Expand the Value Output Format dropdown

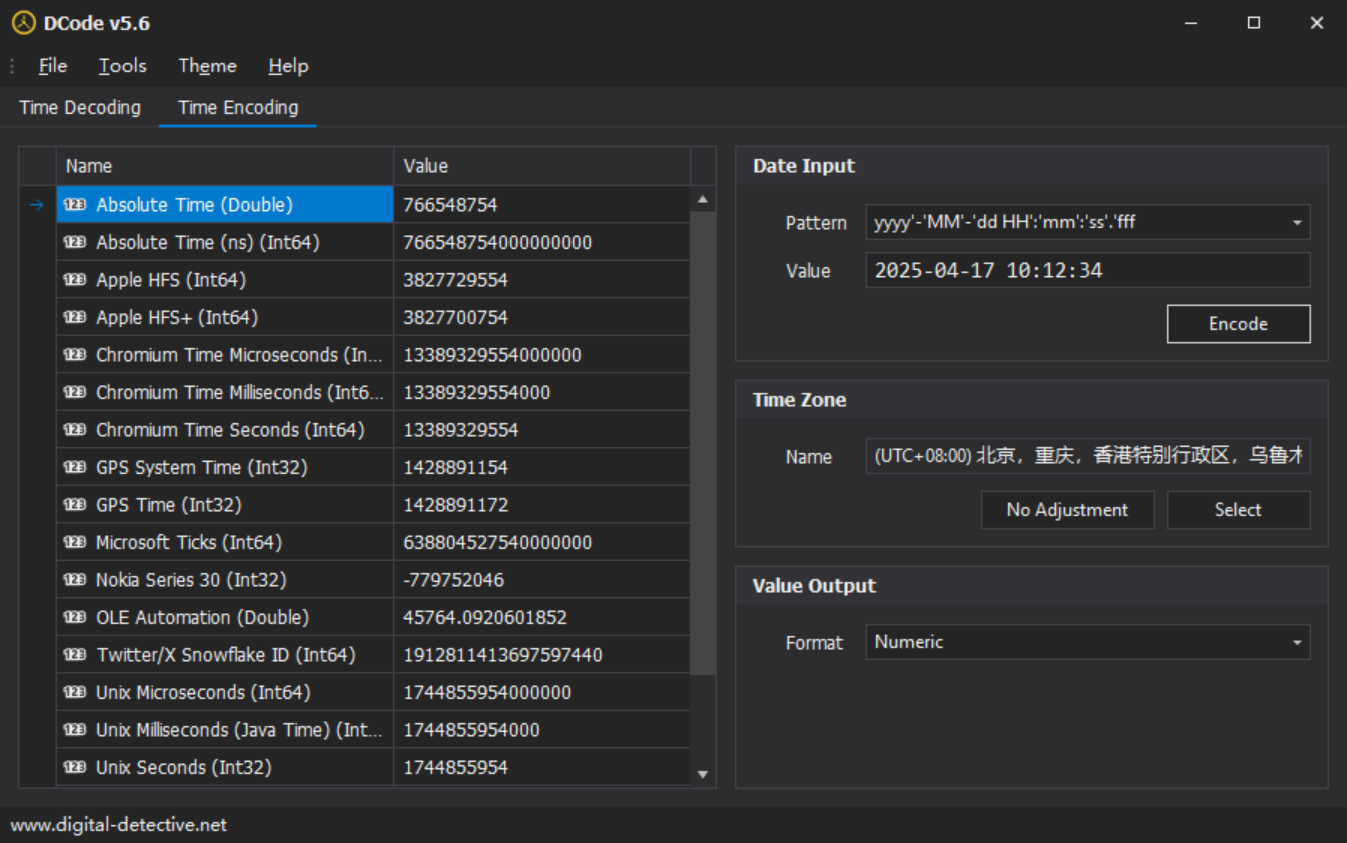point(1297,642)
